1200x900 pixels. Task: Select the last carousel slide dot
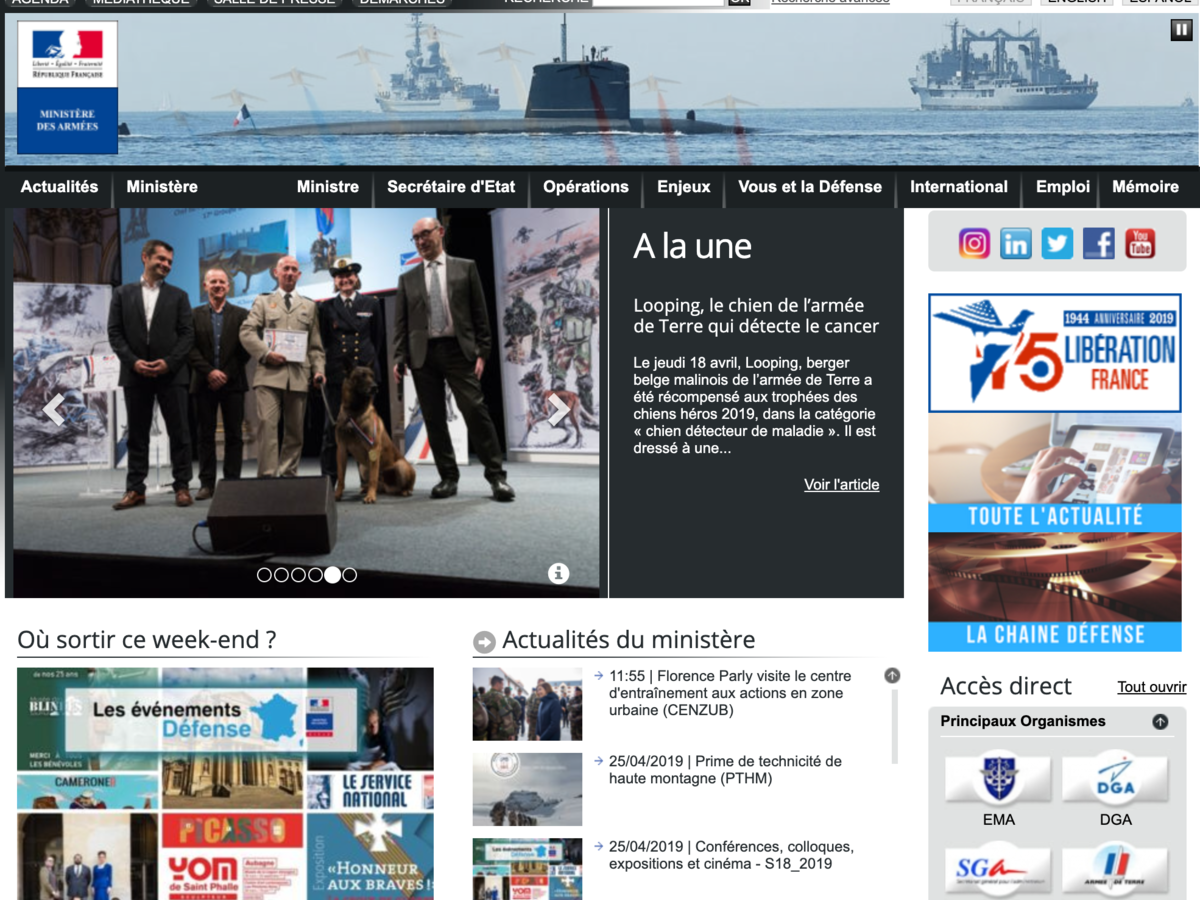pos(349,575)
